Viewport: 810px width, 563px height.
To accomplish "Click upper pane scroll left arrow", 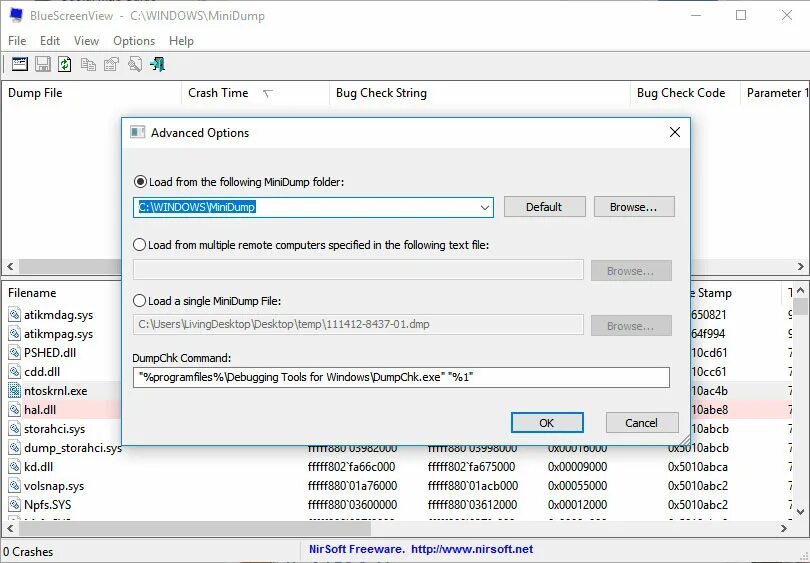I will 10,267.
